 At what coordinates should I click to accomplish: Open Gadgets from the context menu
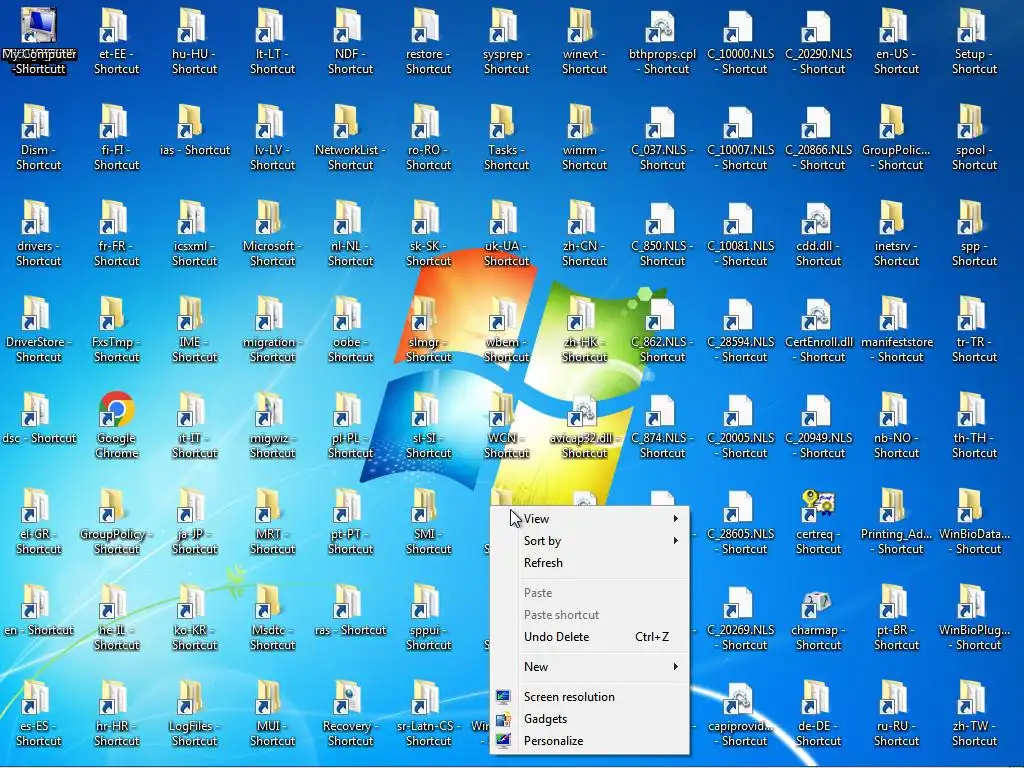click(590, 719)
